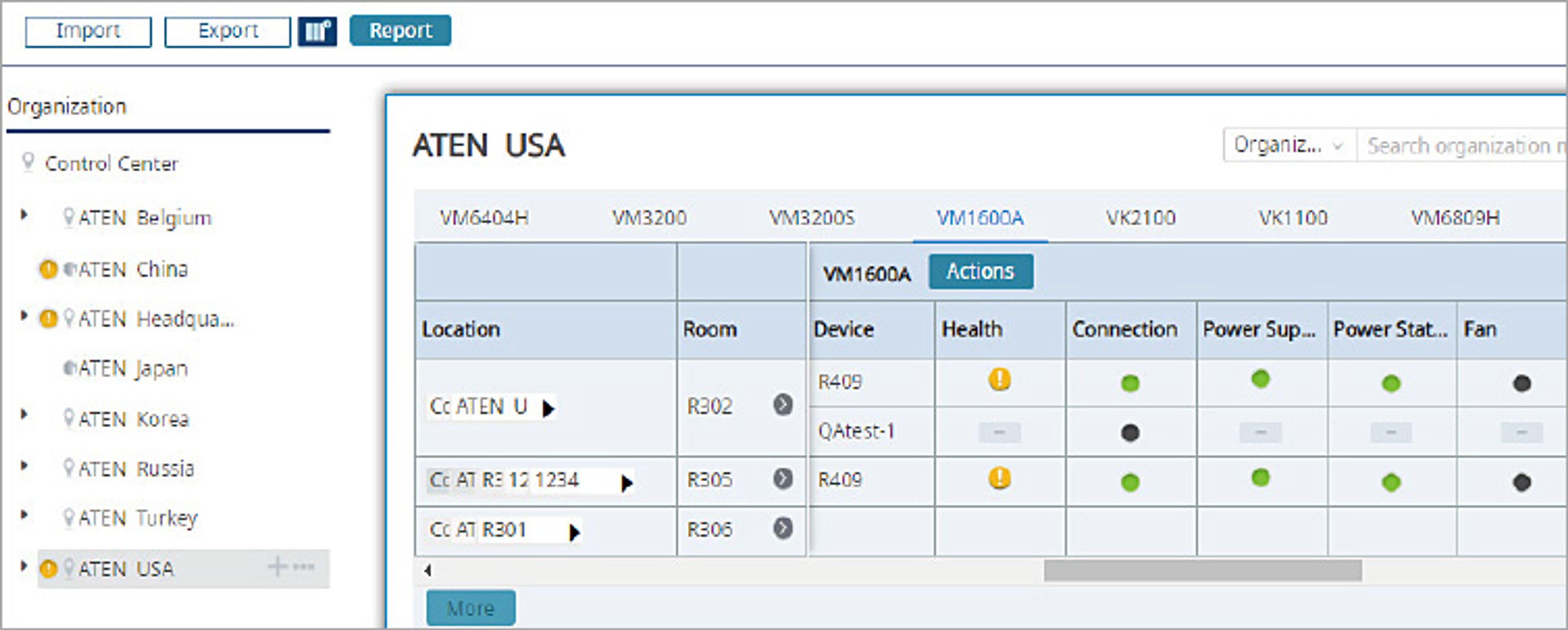The height and width of the screenshot is (630, 1568).
Task: Click QAtest-1 black connection status dot
Action: click(1130, 433)
